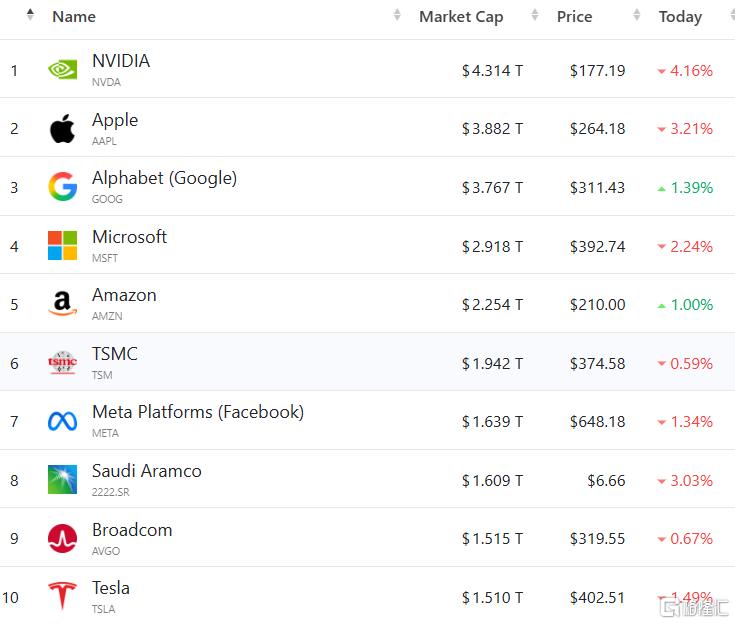This screenshot has width=735, height=624.
Task: Sort by Price column header
Action: 574,16
